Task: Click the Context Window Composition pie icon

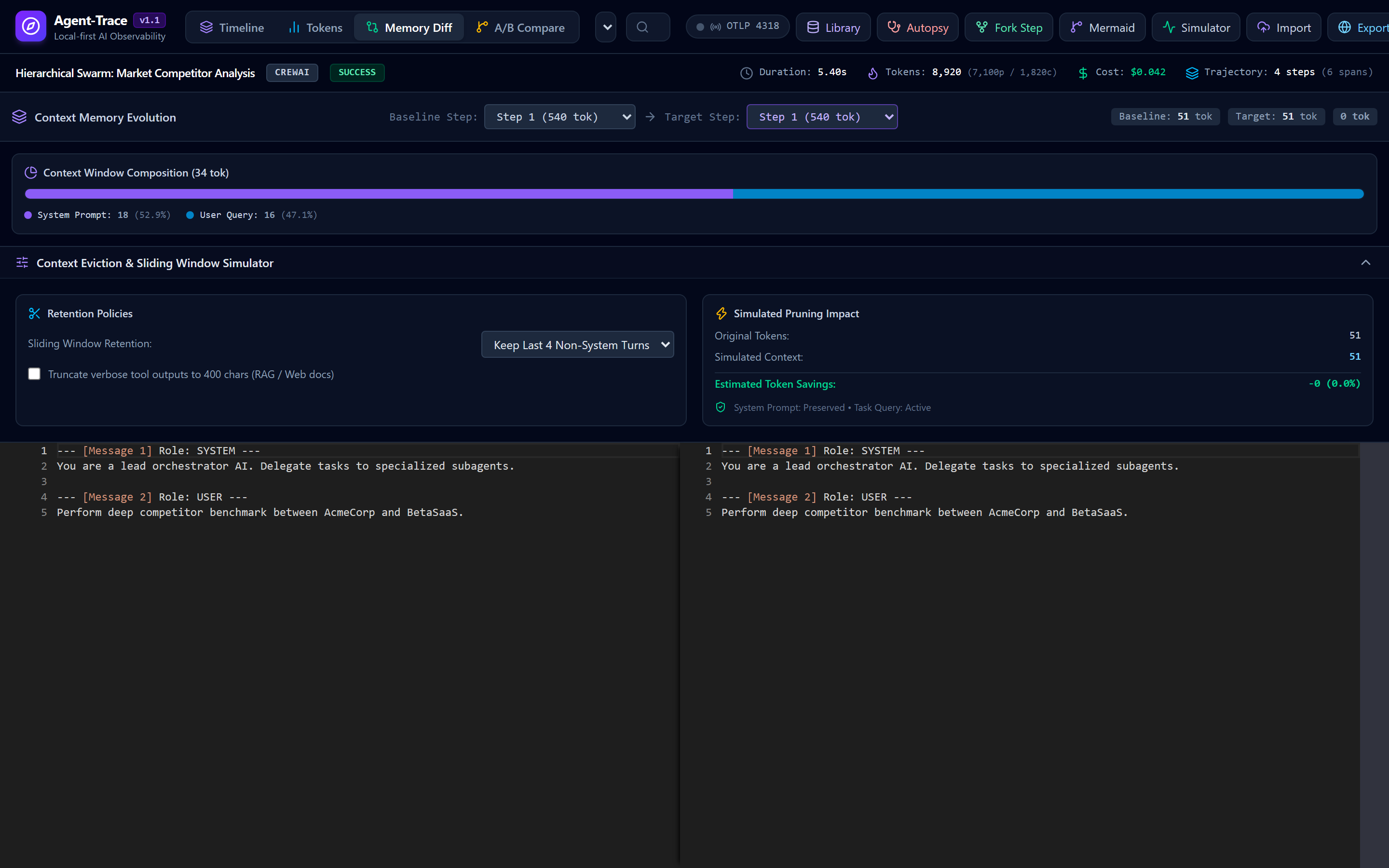Action: [x=31, y=172]
